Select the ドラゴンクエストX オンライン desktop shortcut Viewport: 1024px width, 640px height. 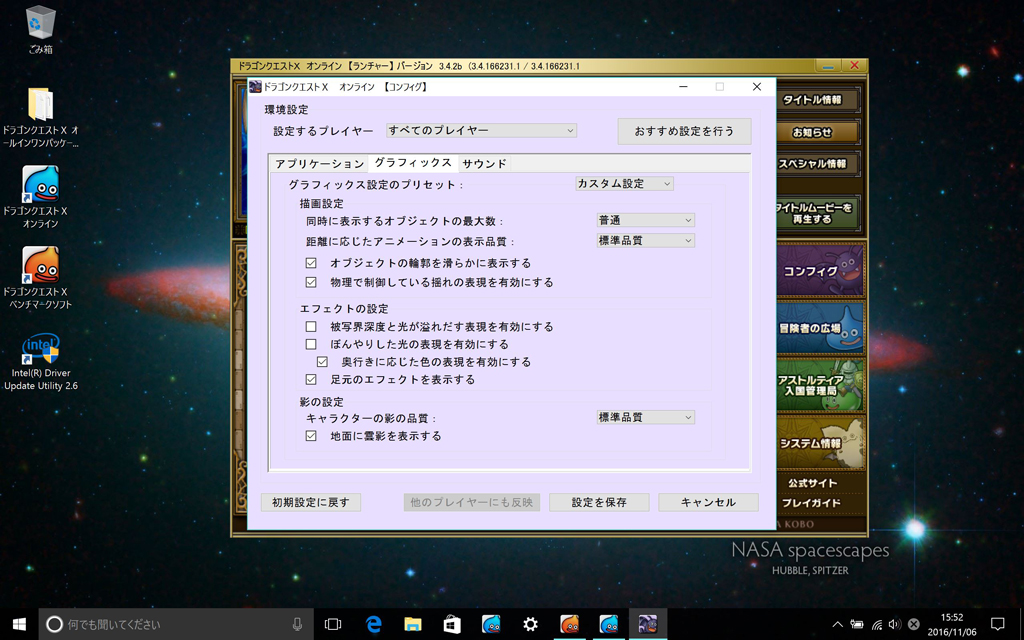click(x=40, y=197)
